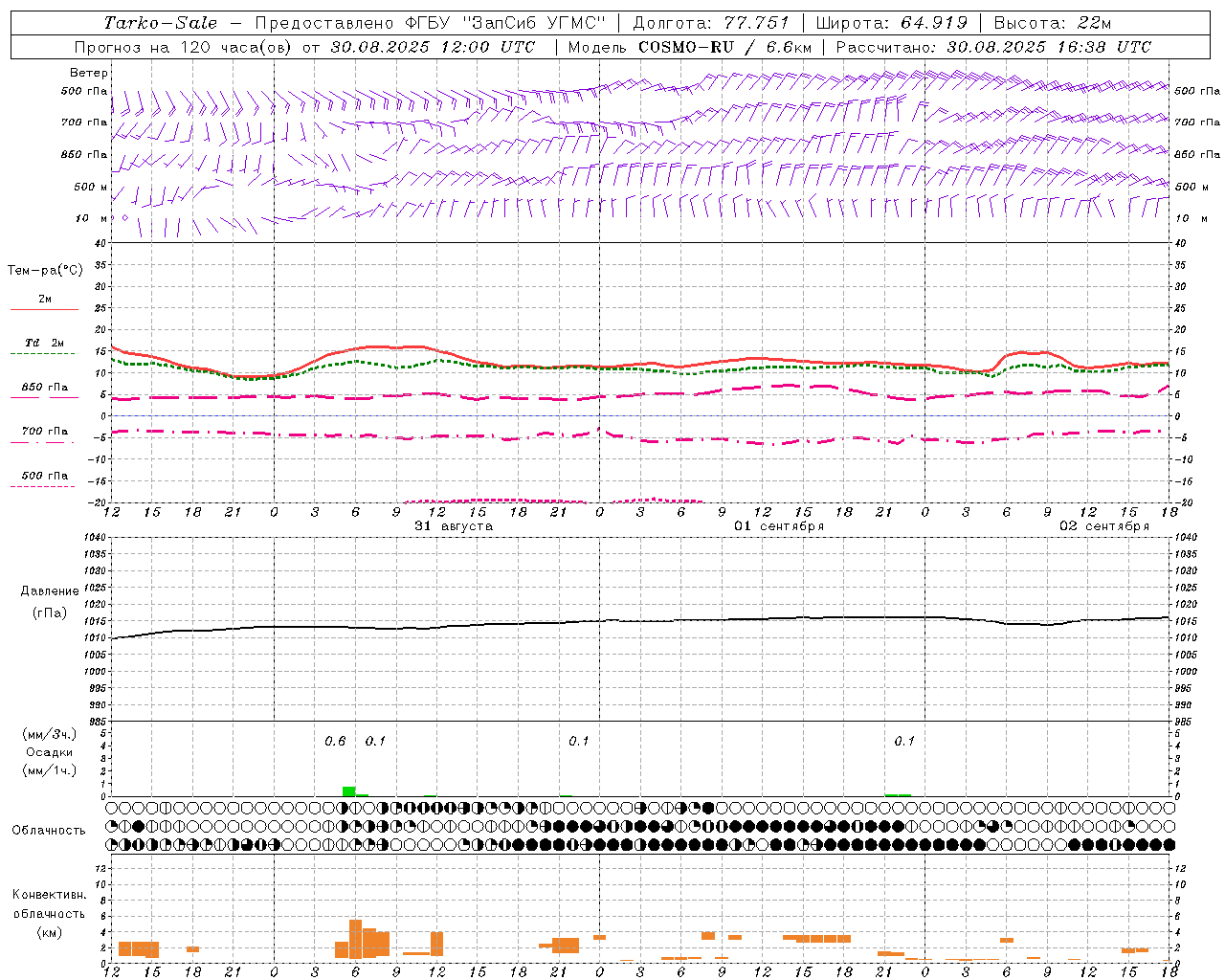The width and height of the screenshot is (1225, 980).
Task: Click the model name 'COSMO-RU / 6.6км'
Action: 724,47
